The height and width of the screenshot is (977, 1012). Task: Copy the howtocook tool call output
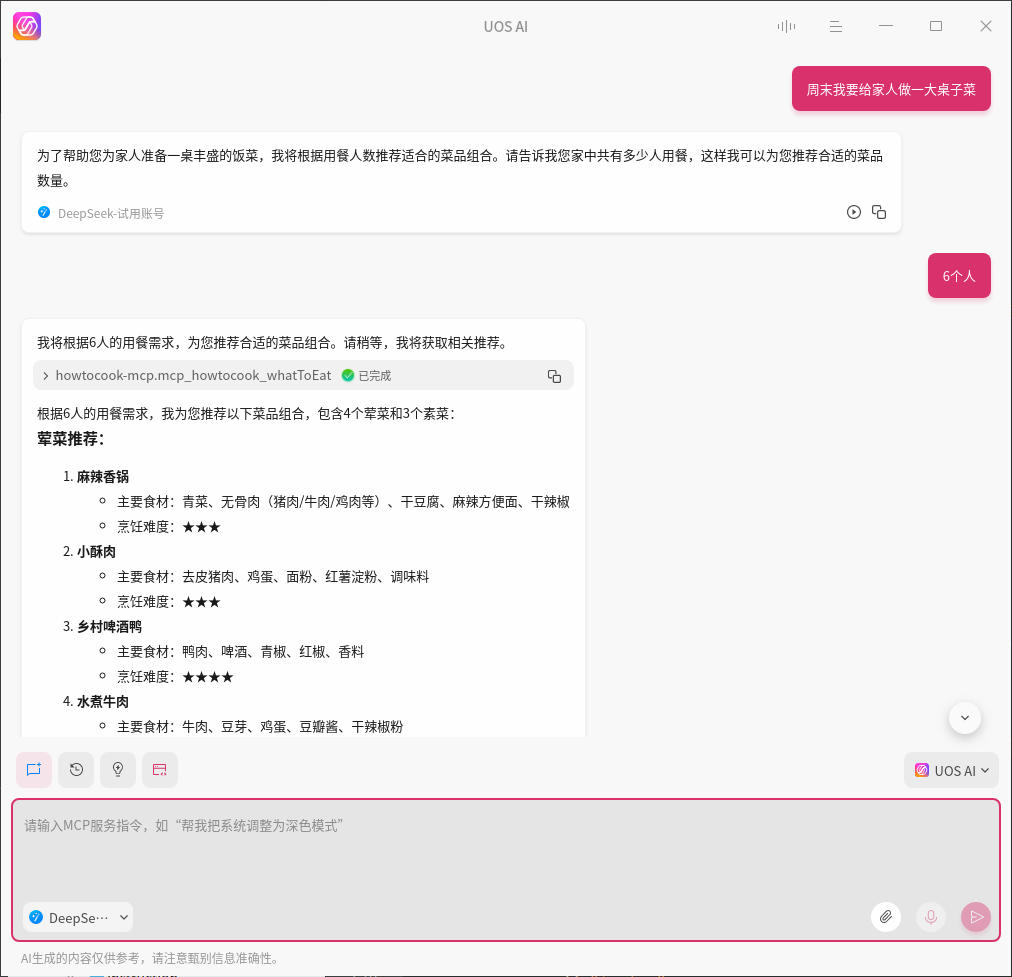click(x=554, y=376)
